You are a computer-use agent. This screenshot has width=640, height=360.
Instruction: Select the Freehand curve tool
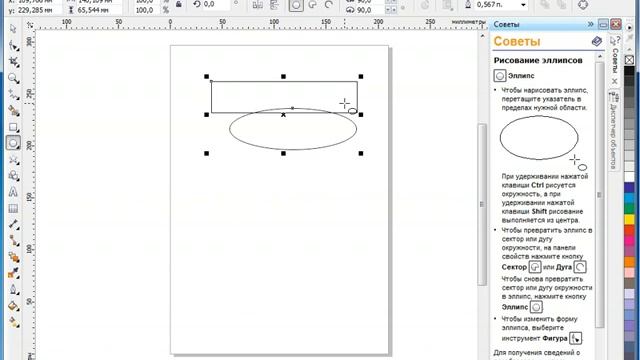point(13,94)
